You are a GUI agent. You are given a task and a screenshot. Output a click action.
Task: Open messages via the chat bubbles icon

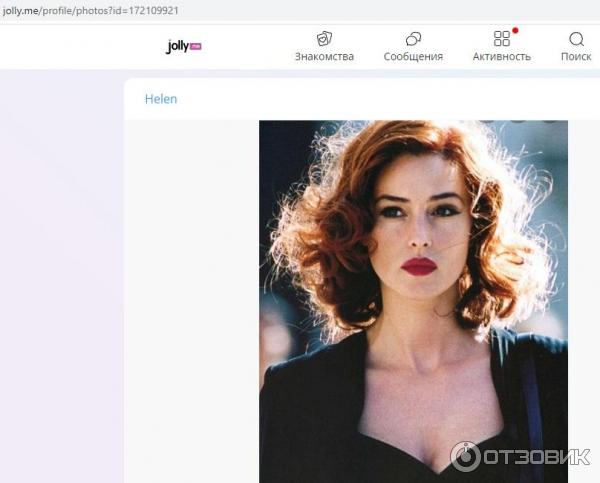pyautogui.click(x=413, y=39)
